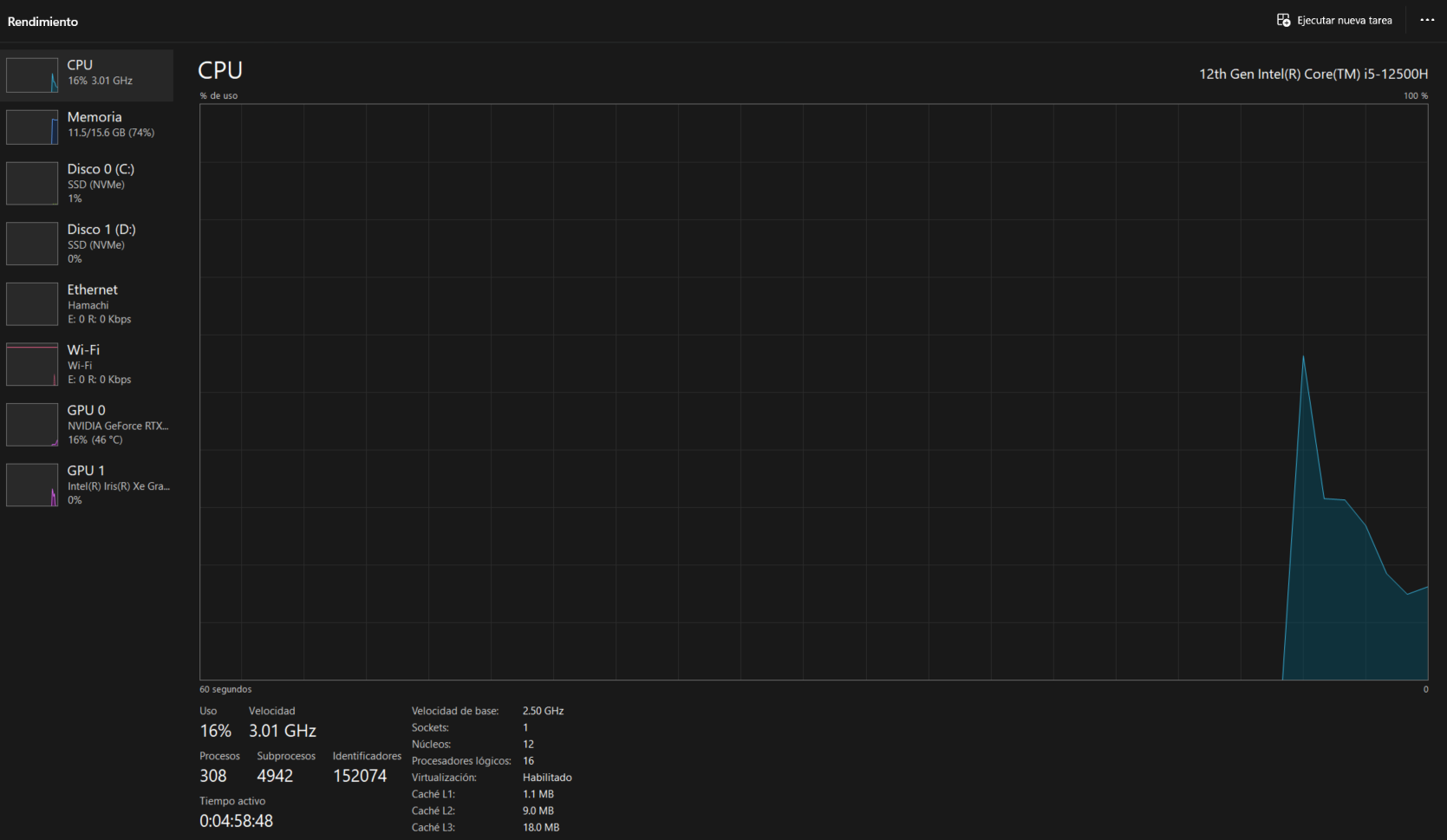This screenshot has width=1447, height=840.
Task: Select GPU 0 NVIDIA GeForce entry
Action: 87,424
